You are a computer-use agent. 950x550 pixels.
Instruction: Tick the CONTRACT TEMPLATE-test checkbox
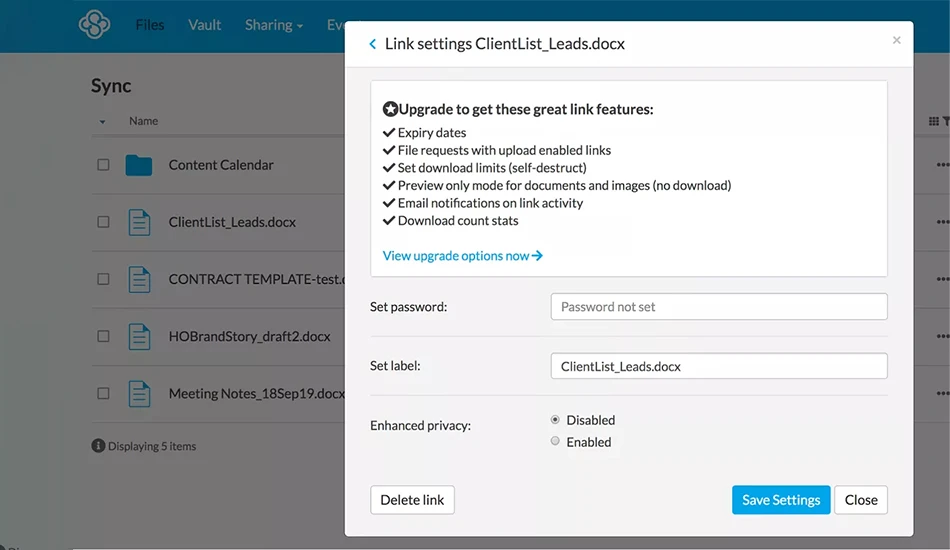coord(104,279)
